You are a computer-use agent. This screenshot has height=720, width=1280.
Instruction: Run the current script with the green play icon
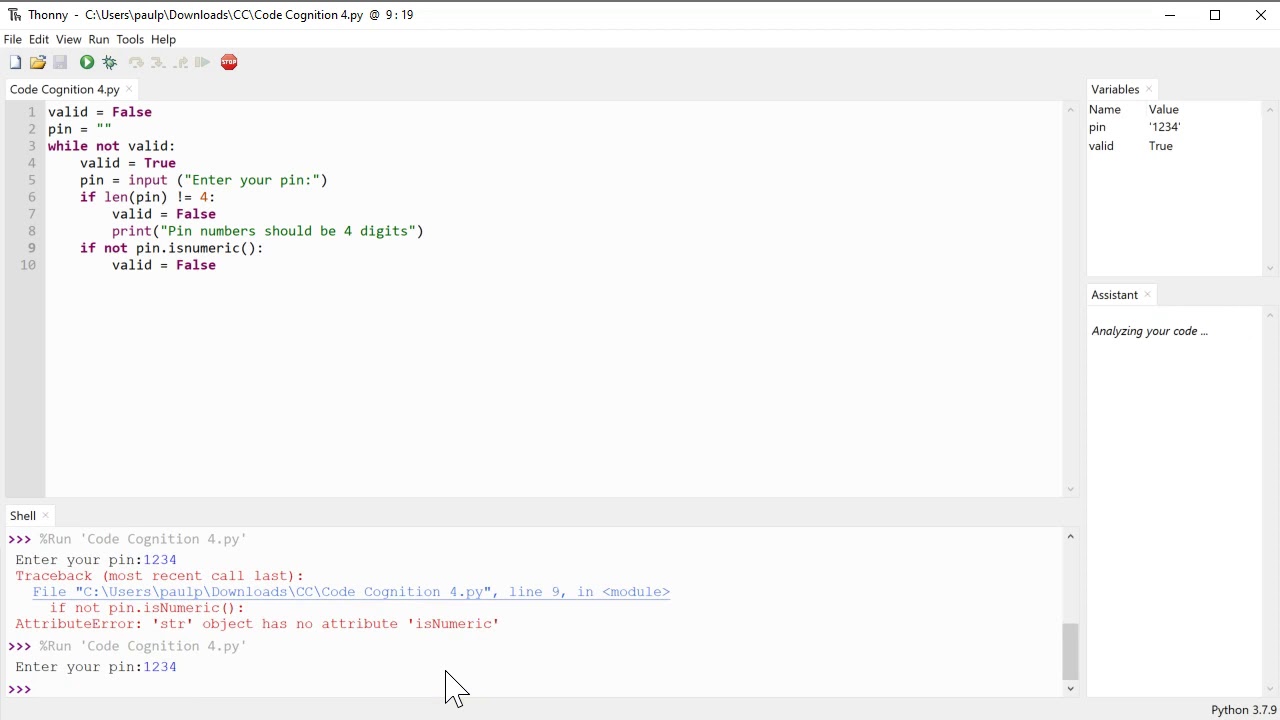(x=87, y=62)
